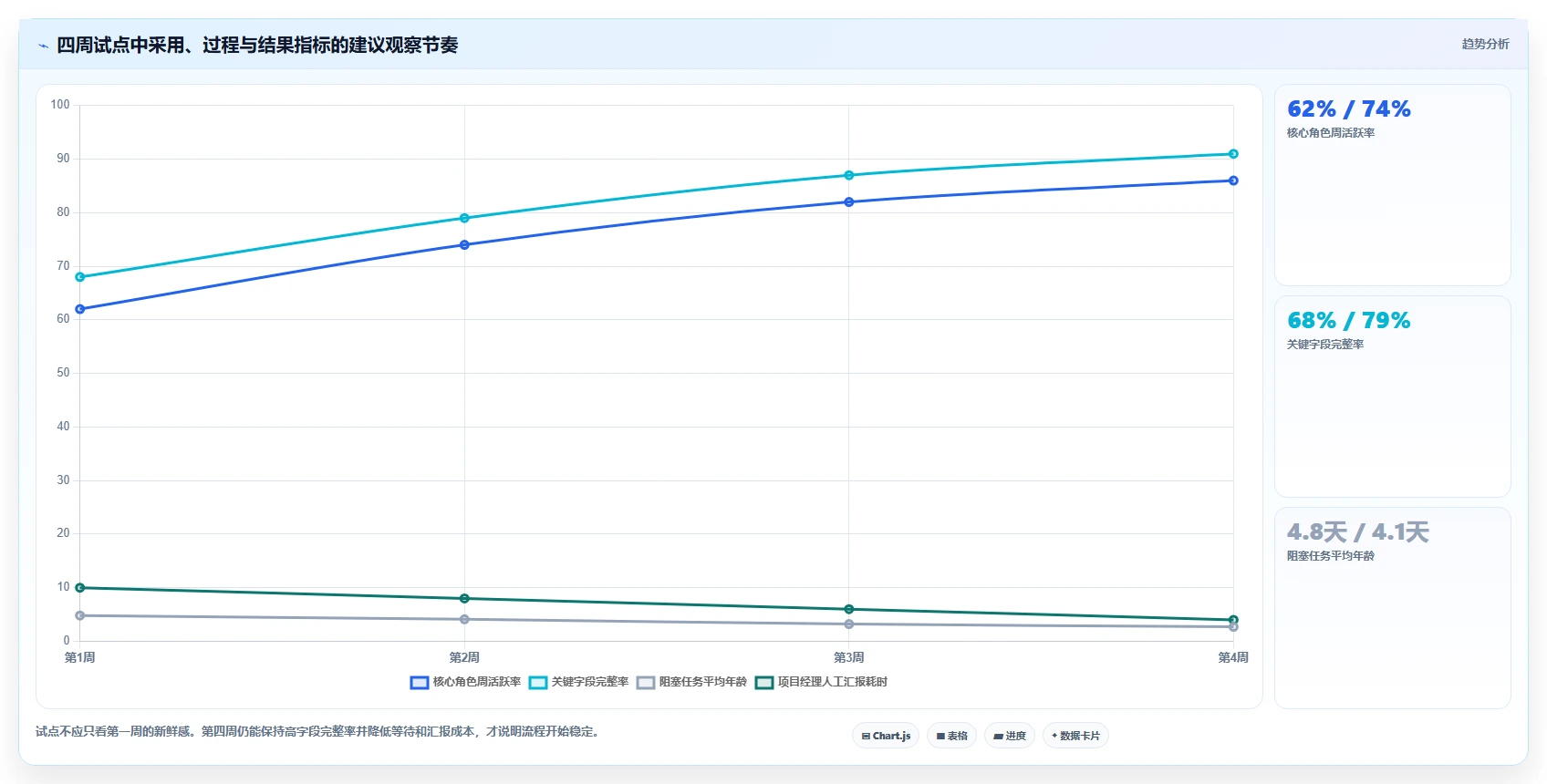The image size is (1547, 784).
Task: Select 第4周 point on 阻塞任务平均年龄 line
Action: (x=1233, y=627)
